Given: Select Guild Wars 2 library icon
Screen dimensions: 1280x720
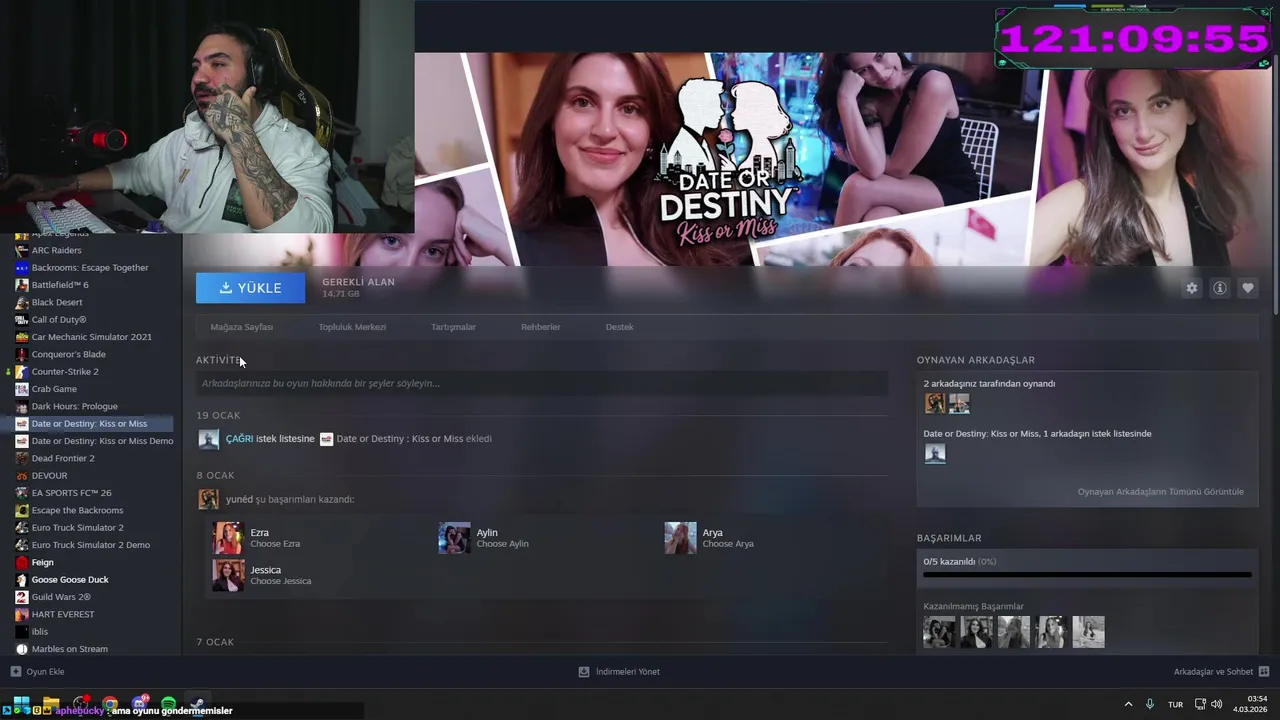Looking at the screenshot, I should 22,597.
